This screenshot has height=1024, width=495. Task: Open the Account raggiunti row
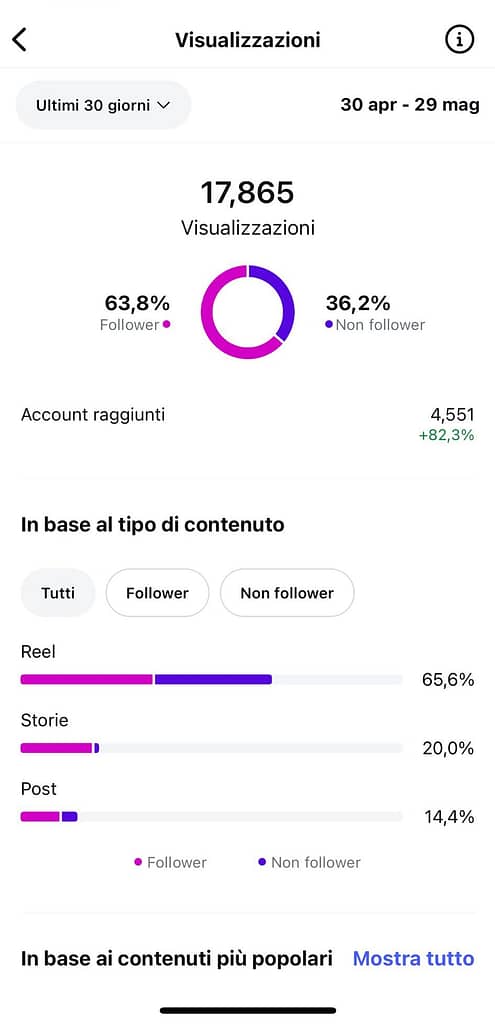coord(248,424)
